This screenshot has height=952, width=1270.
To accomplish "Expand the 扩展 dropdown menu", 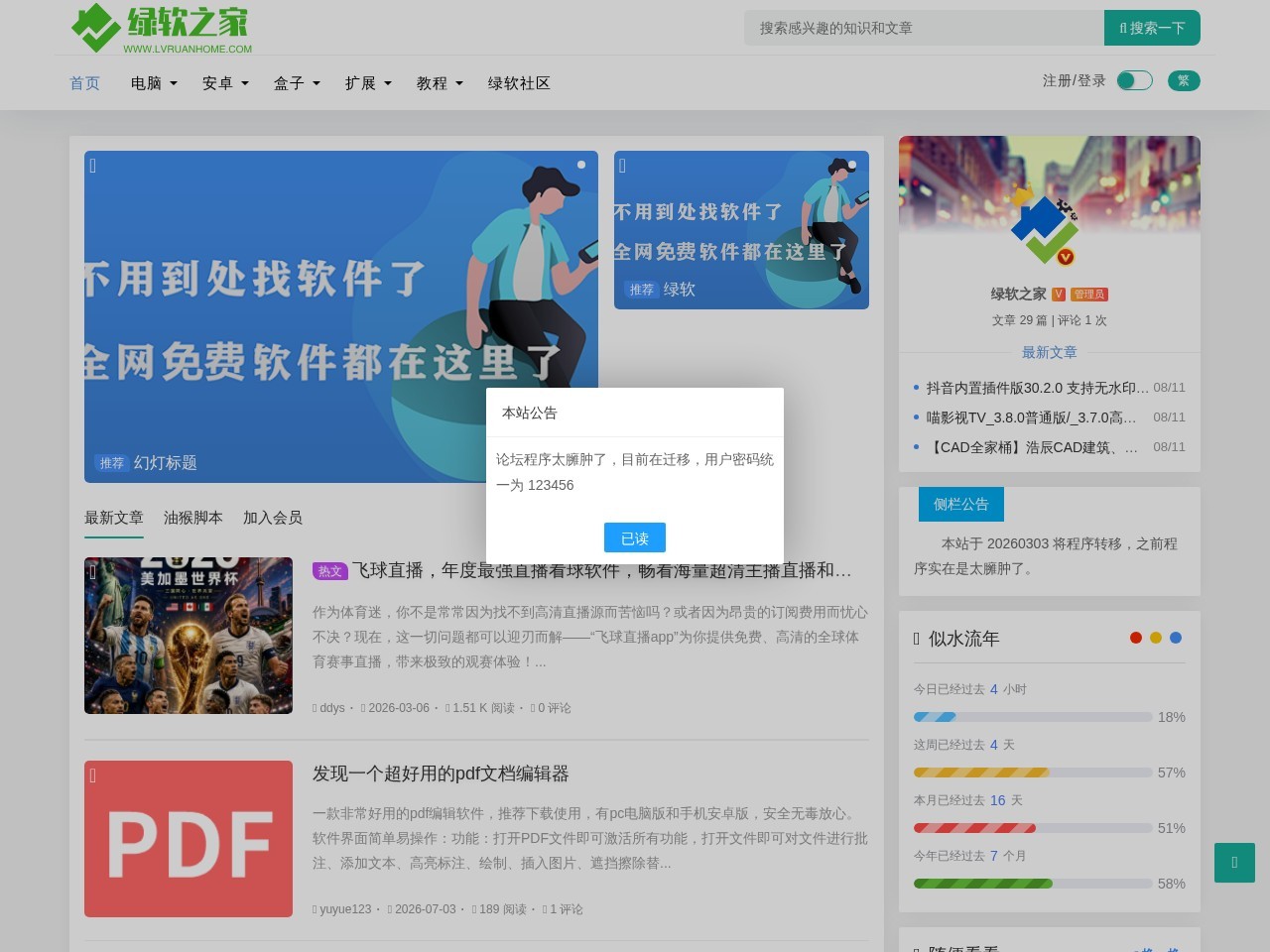I will point(368,83).
